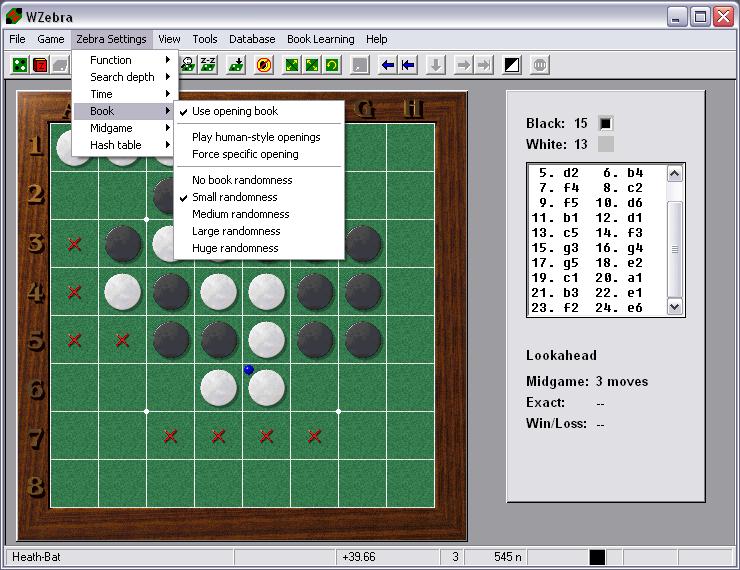Open the Book Learning menu
Screen dimensions: 740x570
[321, 39]
